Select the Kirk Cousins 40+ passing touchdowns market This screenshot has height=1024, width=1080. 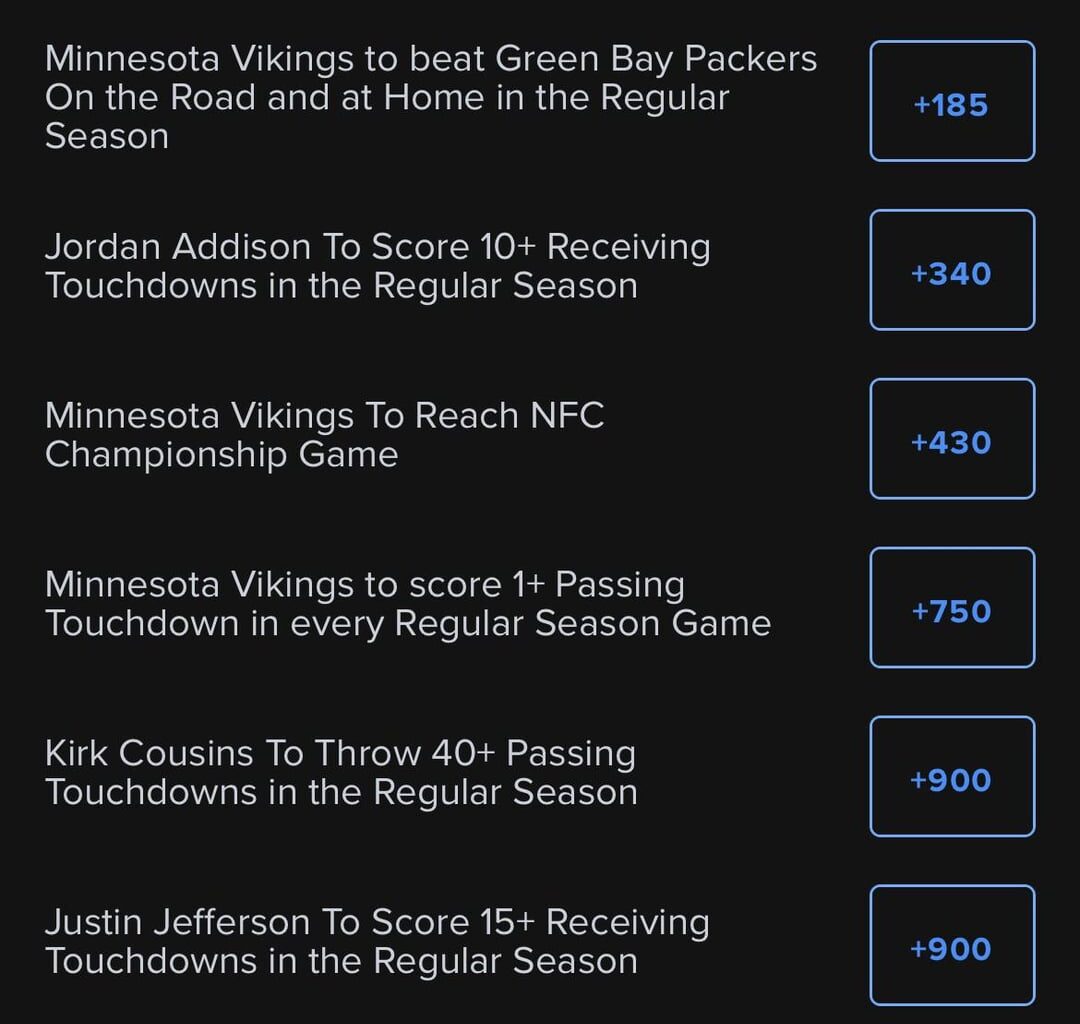(340, 772)
